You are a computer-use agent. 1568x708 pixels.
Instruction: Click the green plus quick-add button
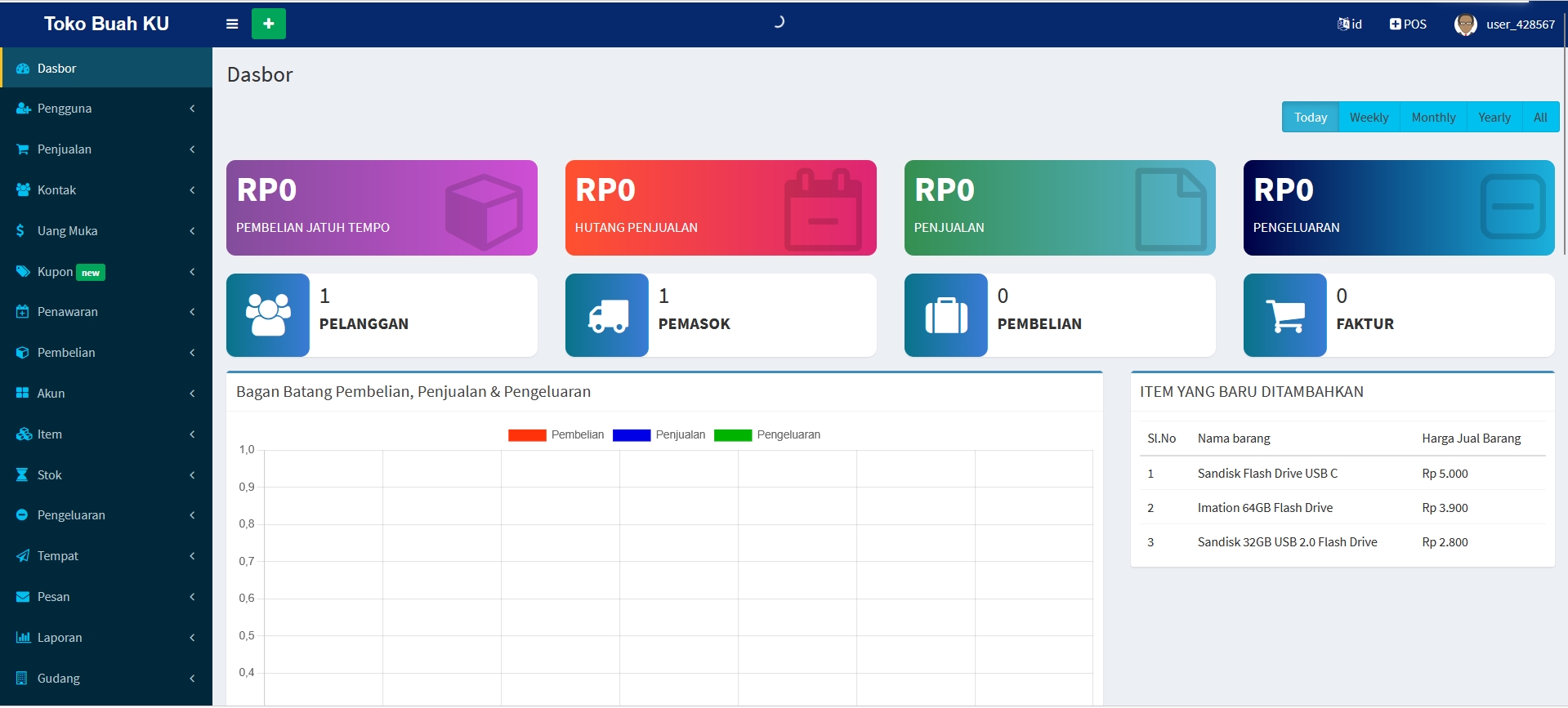click(268, 24)
